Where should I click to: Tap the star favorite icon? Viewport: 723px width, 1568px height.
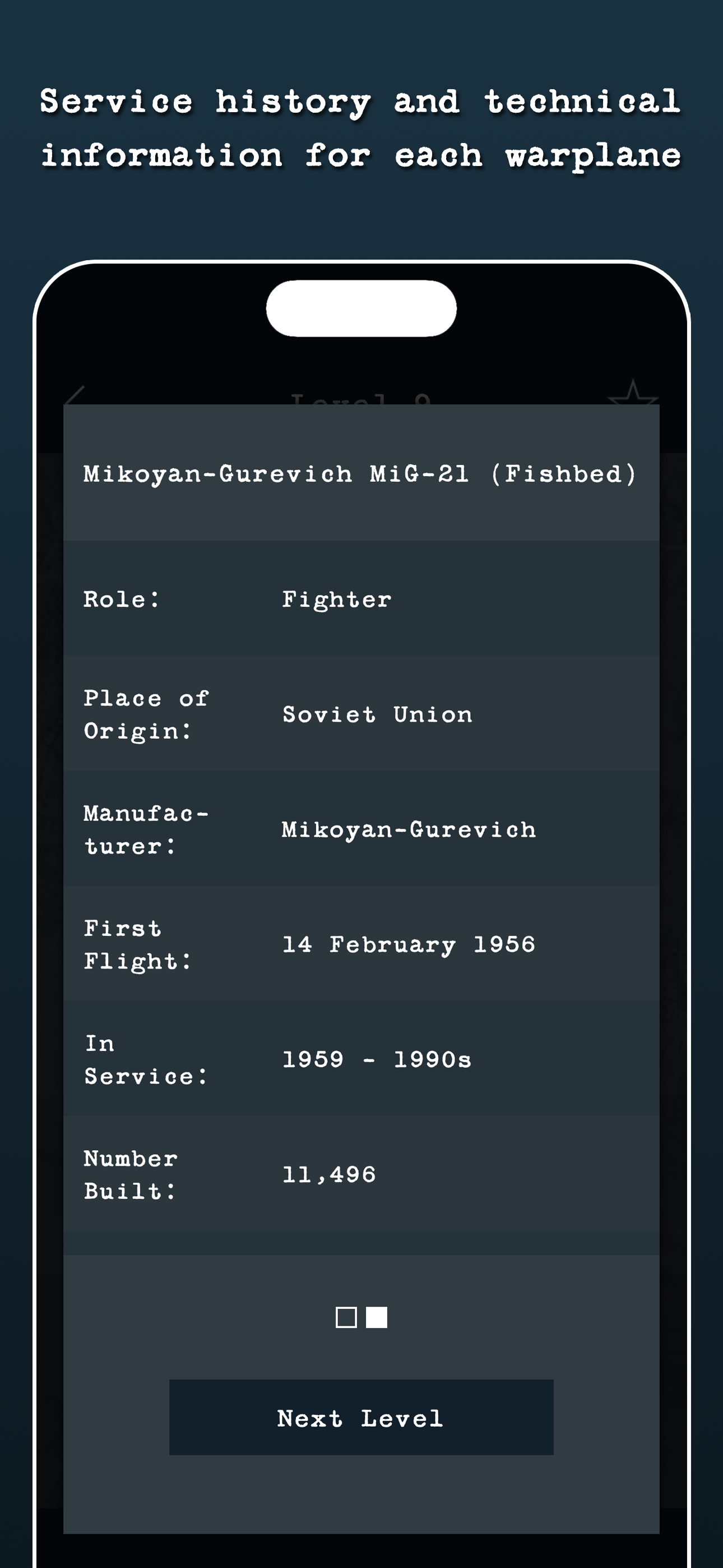tap(633, 393)
